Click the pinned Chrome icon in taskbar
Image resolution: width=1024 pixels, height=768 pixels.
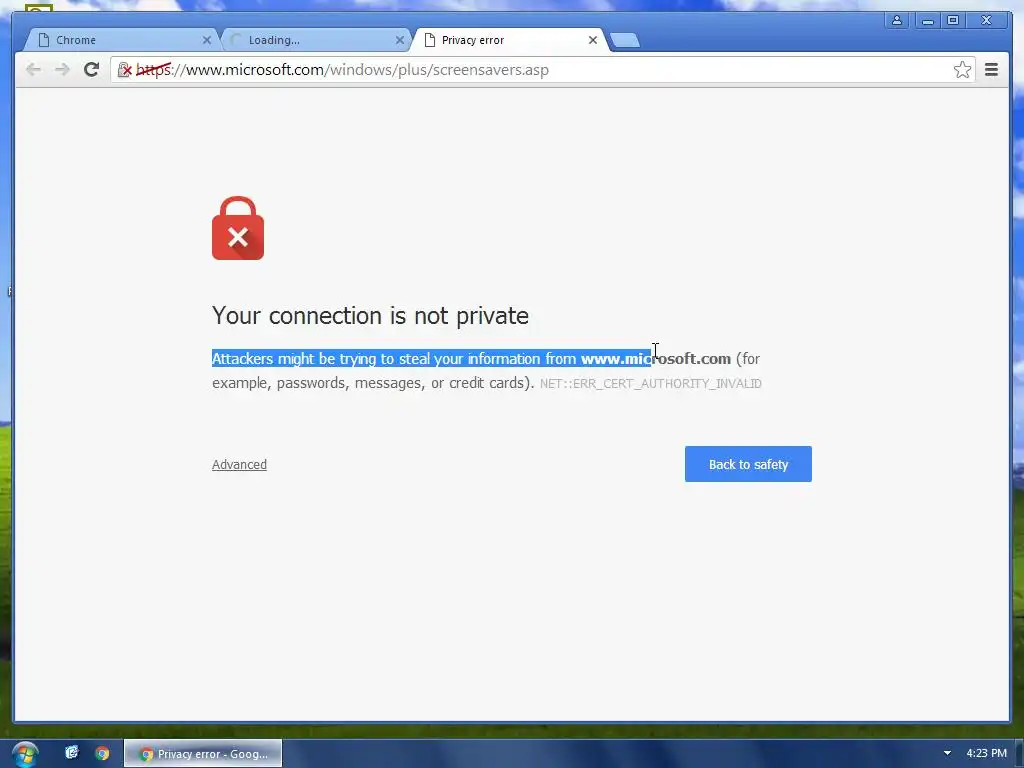[x=102, y=753]
